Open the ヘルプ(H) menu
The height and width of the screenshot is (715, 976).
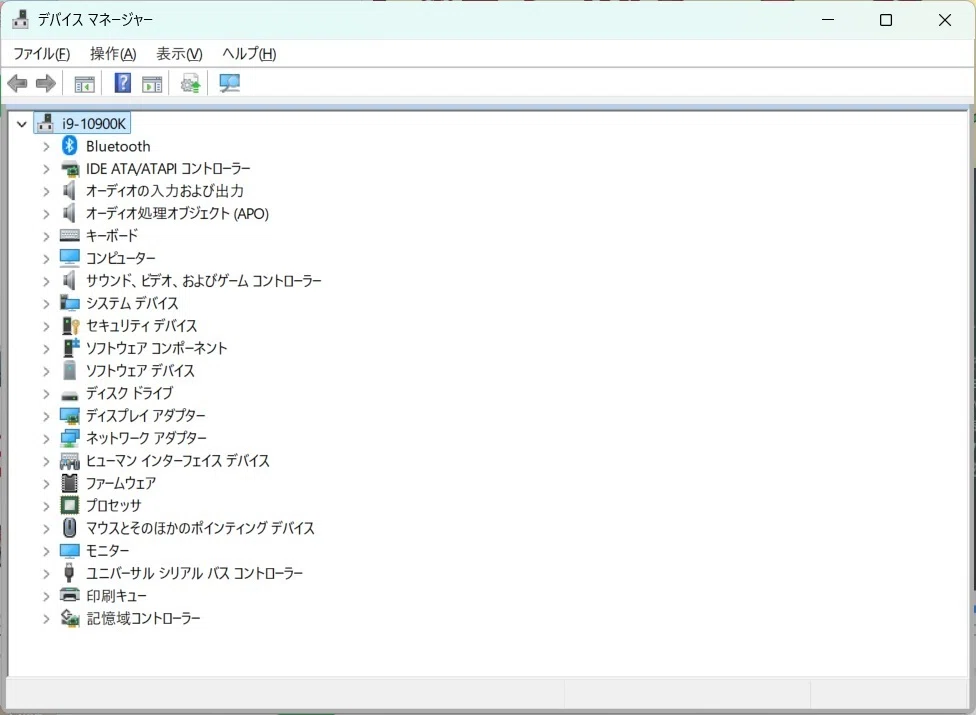[x=250, y=54]
